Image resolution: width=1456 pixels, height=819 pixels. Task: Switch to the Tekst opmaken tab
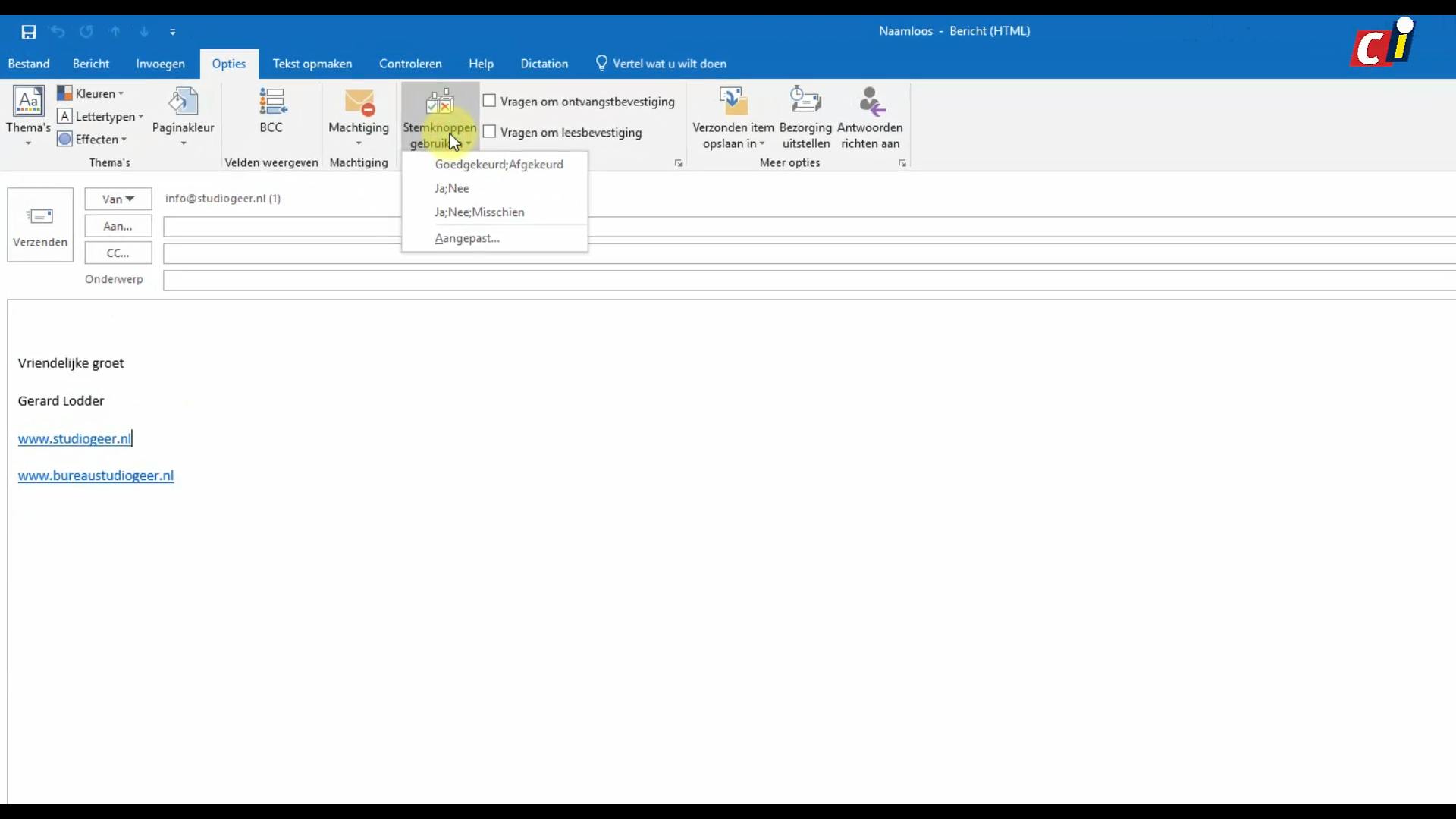coord(312,64)
